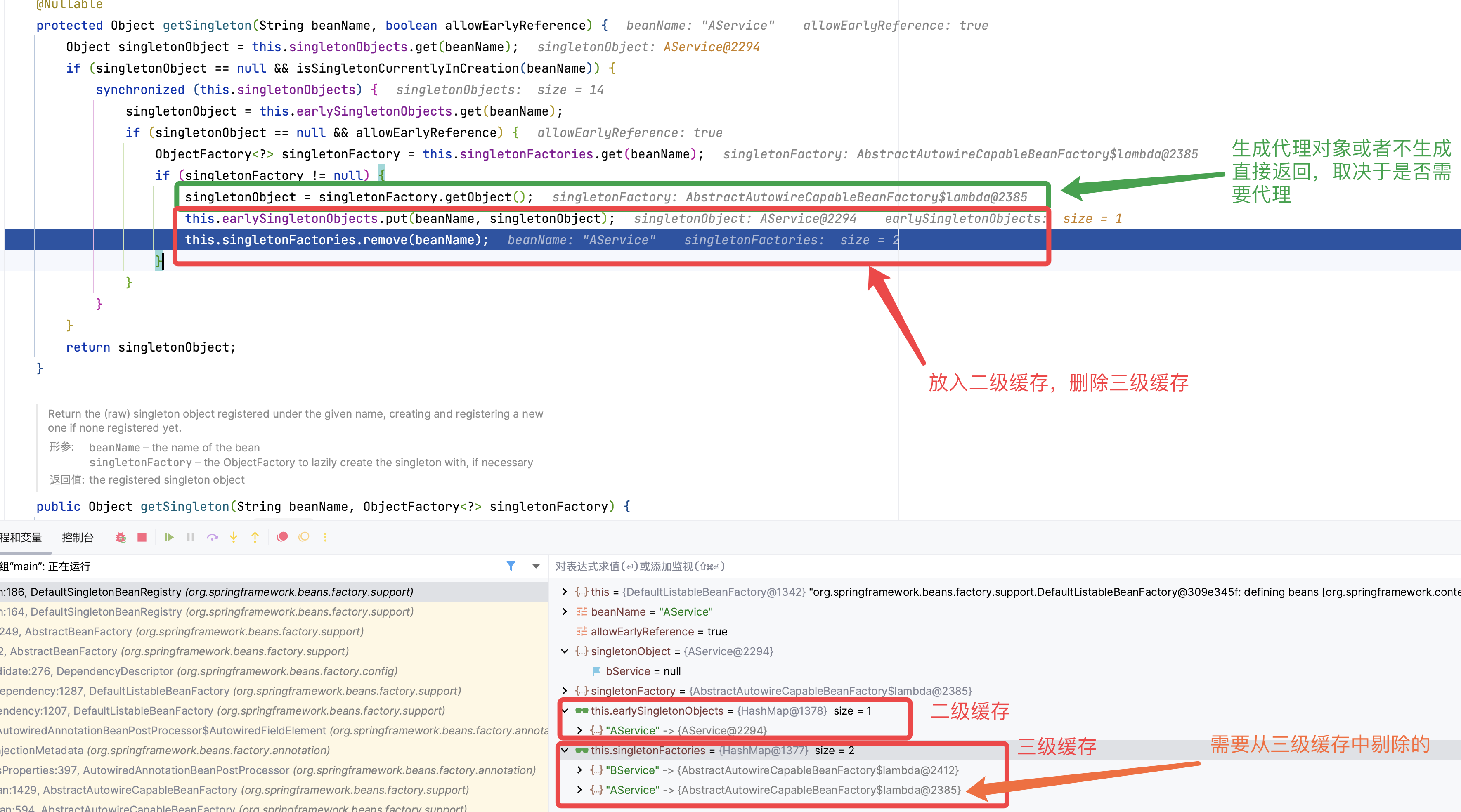Click the Step Out up-arrow icon
This screenshot has width=1461, height=812.
click(255, 537)
